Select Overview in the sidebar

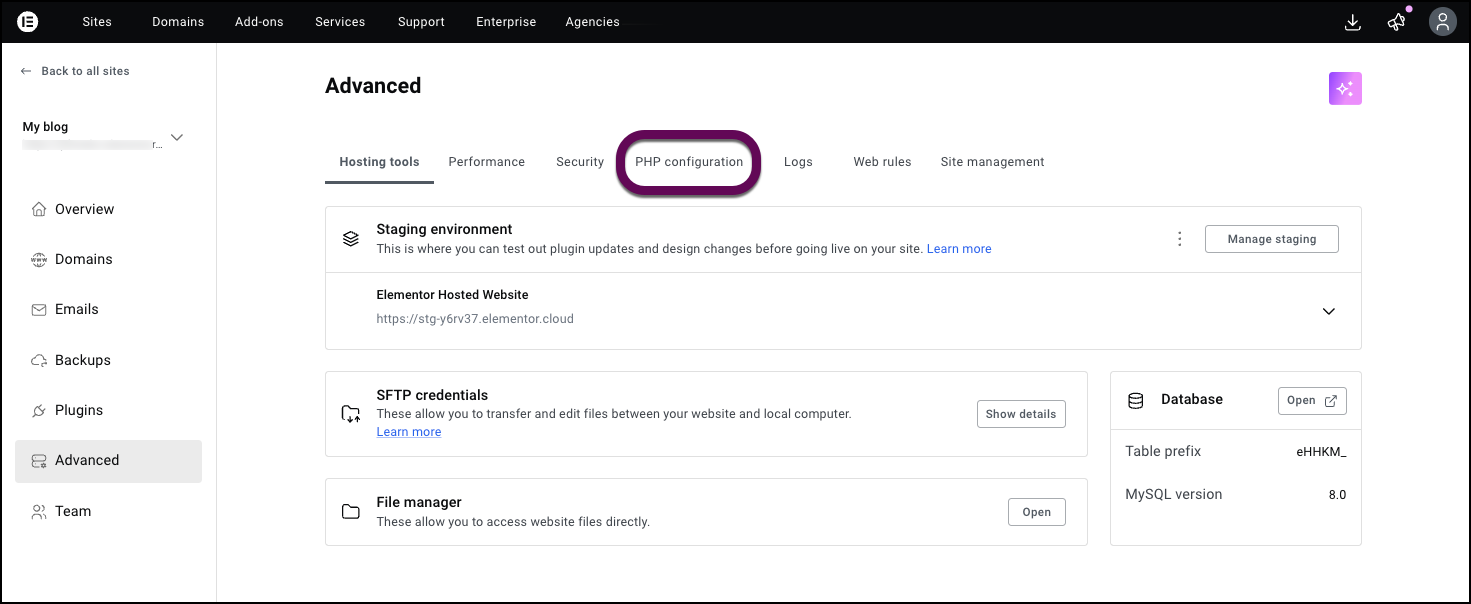108,209
